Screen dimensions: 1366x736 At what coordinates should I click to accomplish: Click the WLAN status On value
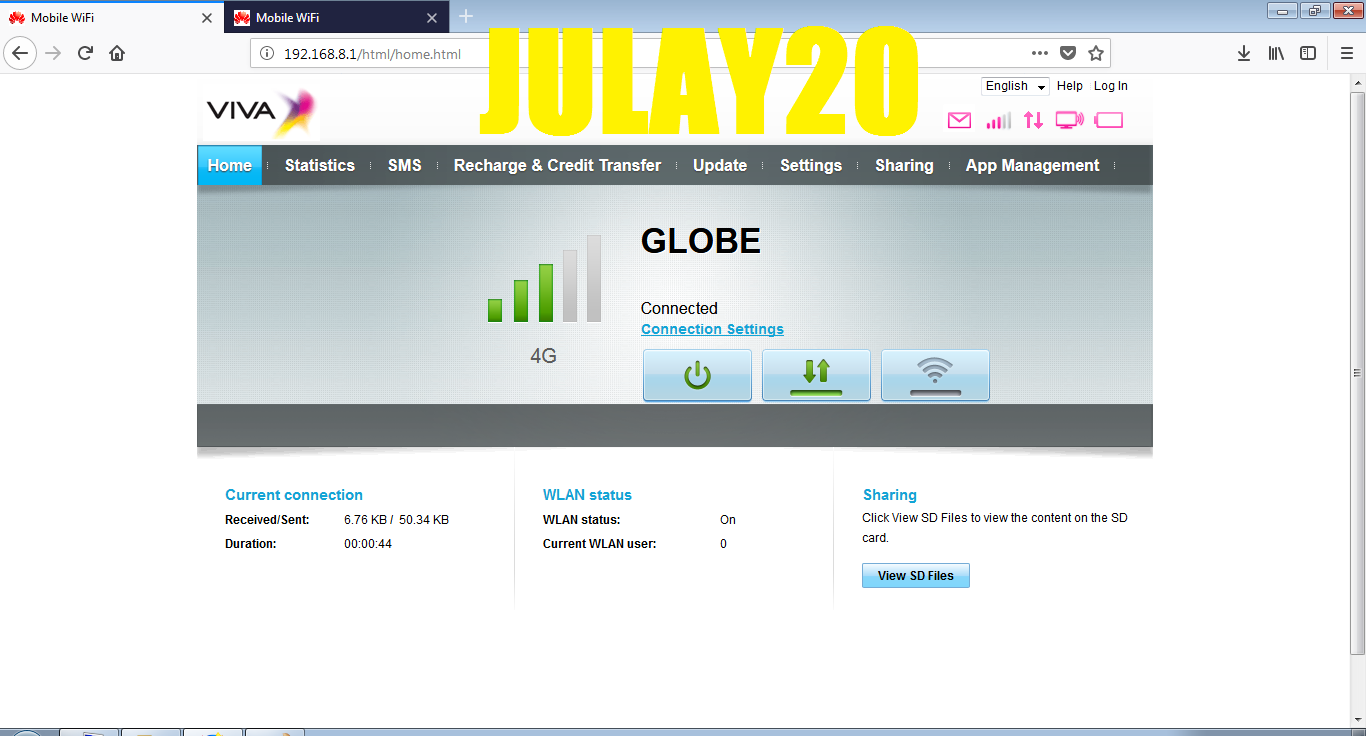pyautogui.click(x=728, y=520)
